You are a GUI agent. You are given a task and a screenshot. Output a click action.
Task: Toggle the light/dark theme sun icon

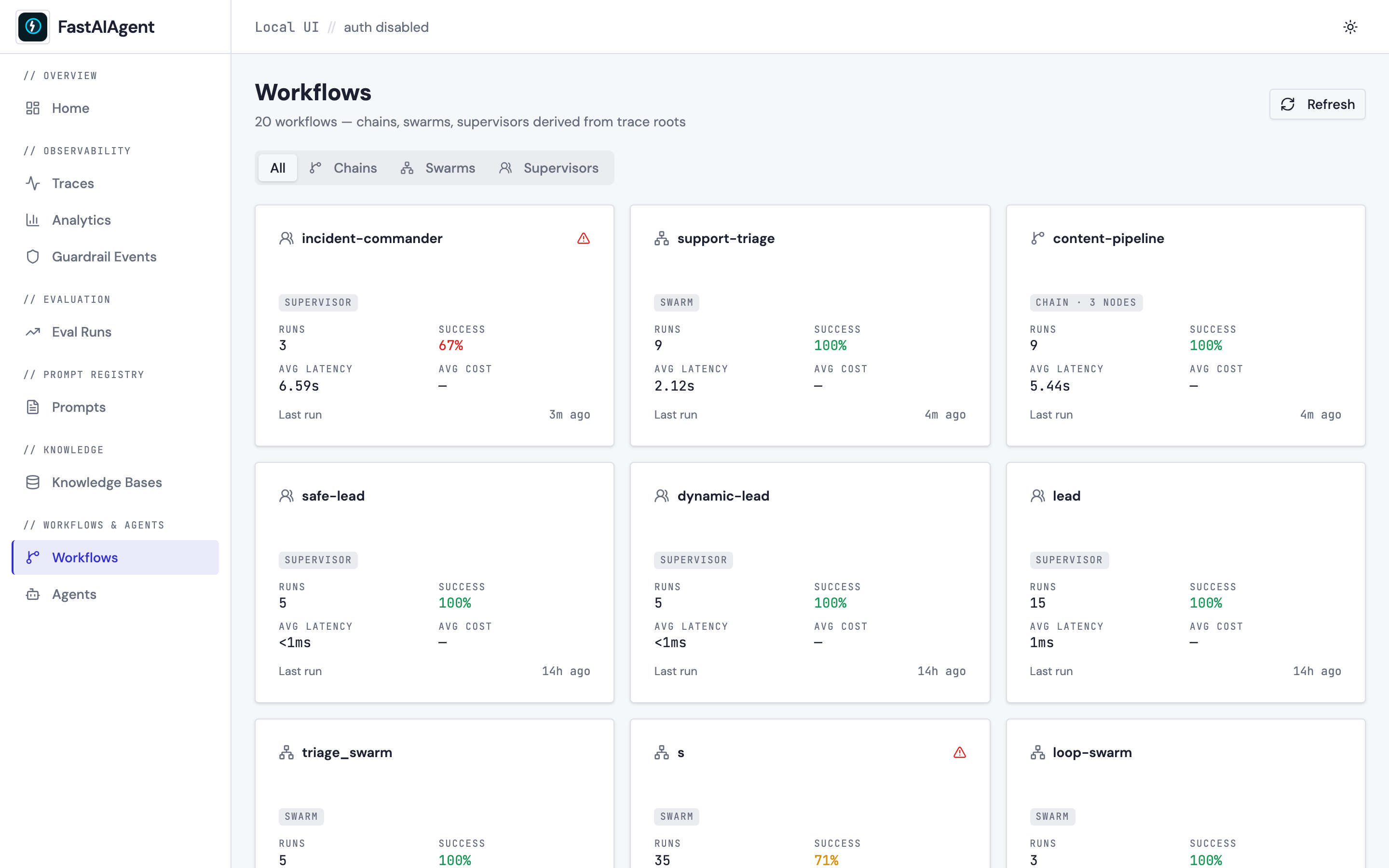(1350, 27)
